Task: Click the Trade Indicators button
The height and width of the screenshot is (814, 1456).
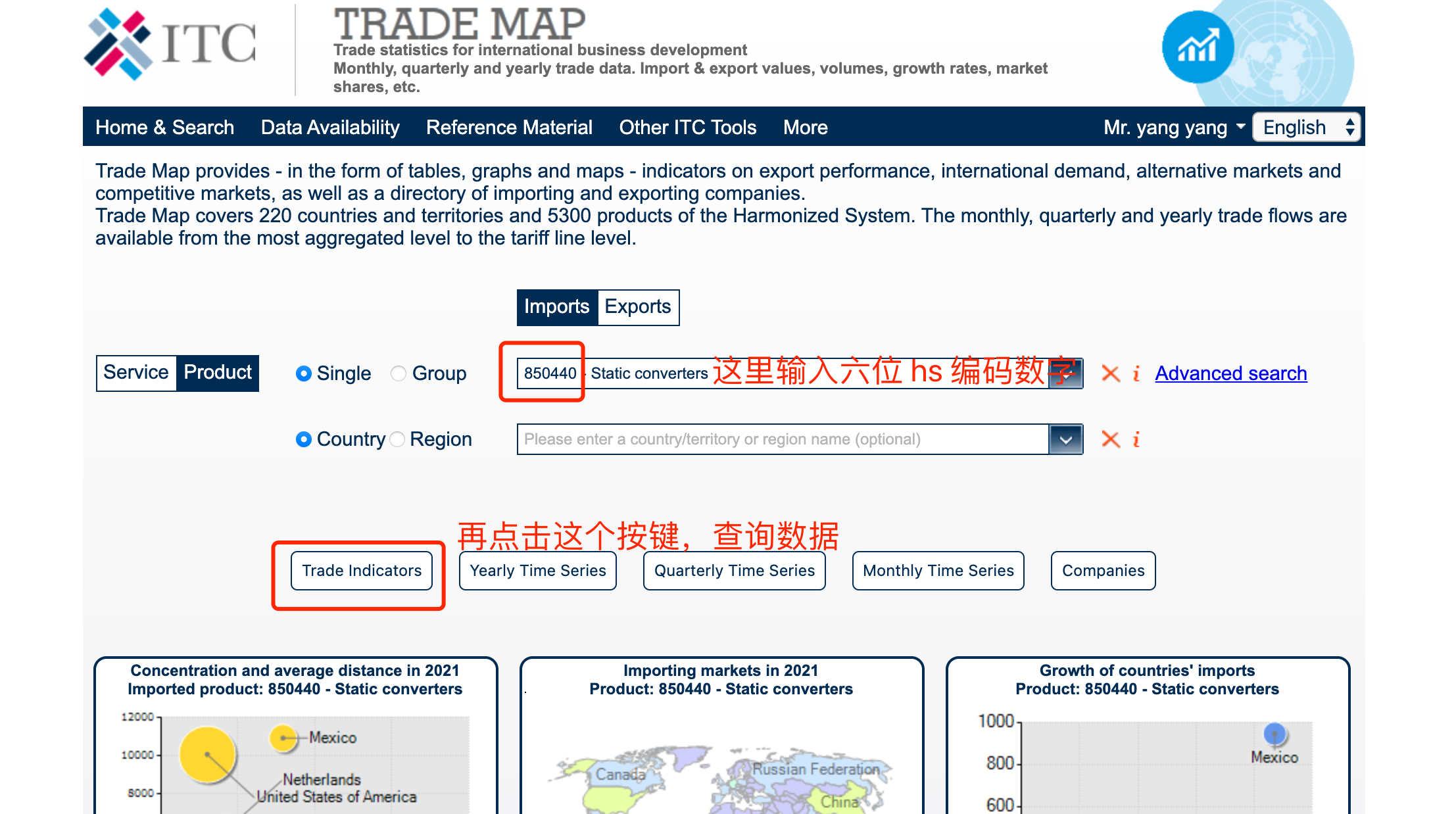Action: [362, 571]
